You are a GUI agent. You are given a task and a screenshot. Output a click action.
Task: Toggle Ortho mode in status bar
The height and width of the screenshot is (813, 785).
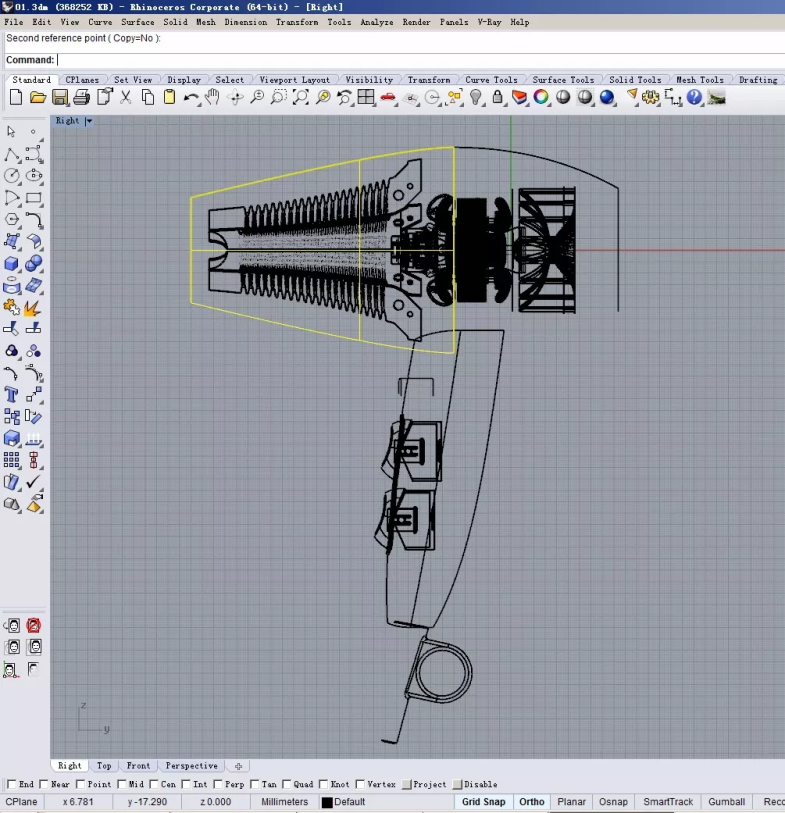[x=532, y=802]
